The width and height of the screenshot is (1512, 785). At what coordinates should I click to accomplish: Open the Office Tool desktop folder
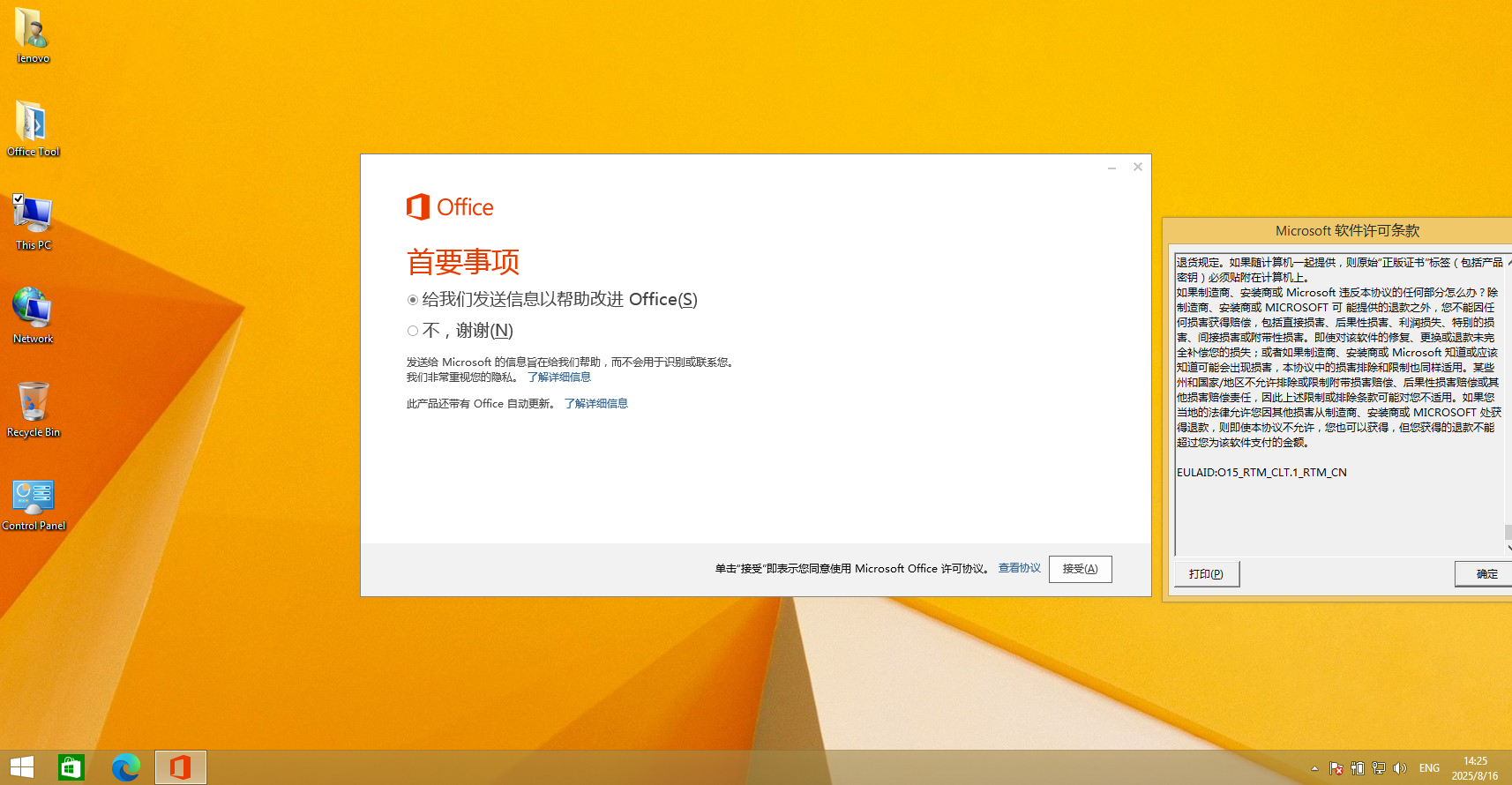tap(33, 123)
